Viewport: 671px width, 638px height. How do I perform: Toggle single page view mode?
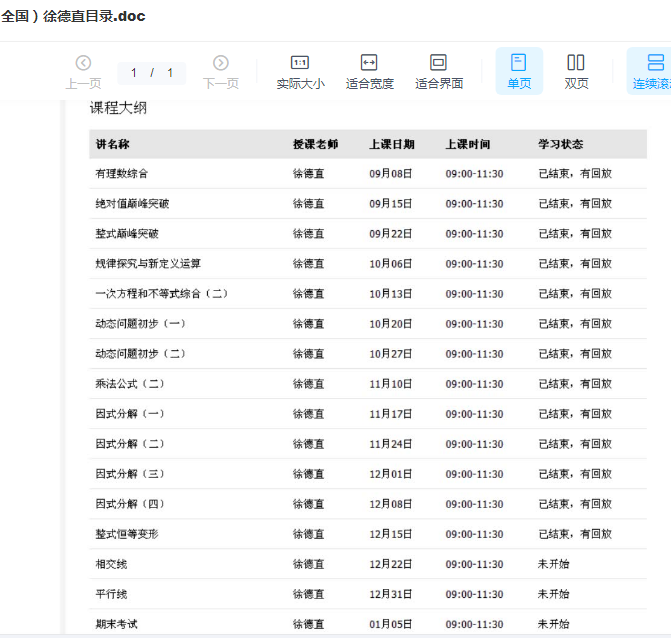(519, 63)
